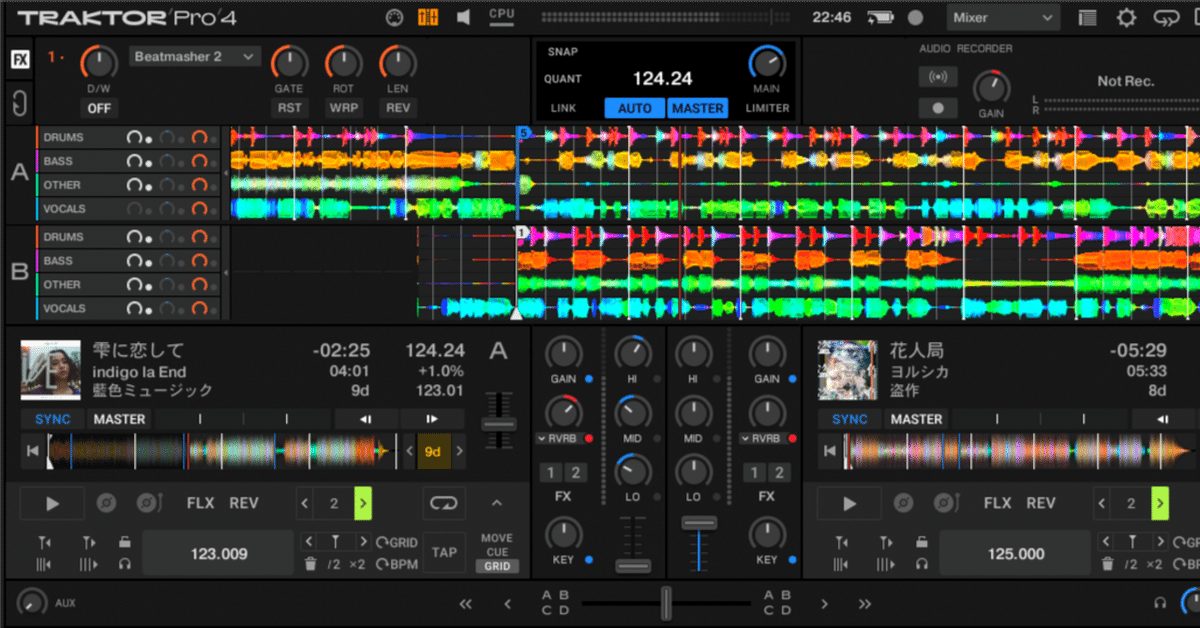The width and height of the screenshot is (1200, 628).
Task: Switch master clock to MASTER mode
Action: coord(697,108)
